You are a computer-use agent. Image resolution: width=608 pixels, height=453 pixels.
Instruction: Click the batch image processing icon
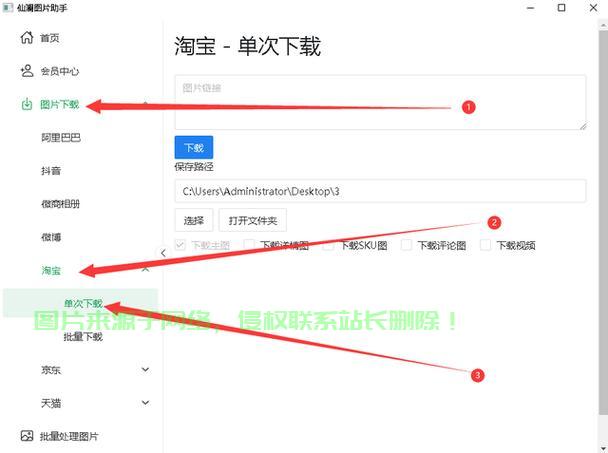point(27,436)
